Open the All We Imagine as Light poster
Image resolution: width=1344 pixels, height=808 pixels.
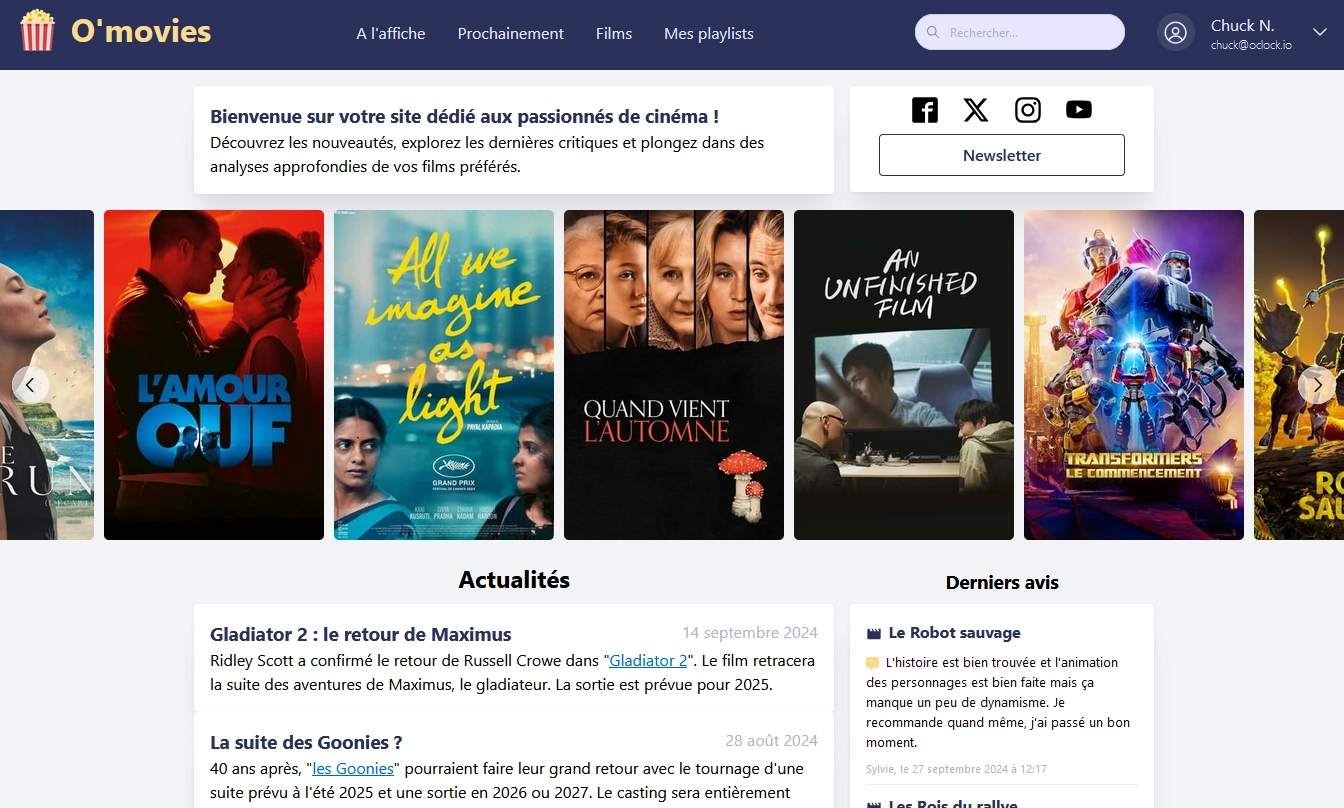click(x=444, y=375)
